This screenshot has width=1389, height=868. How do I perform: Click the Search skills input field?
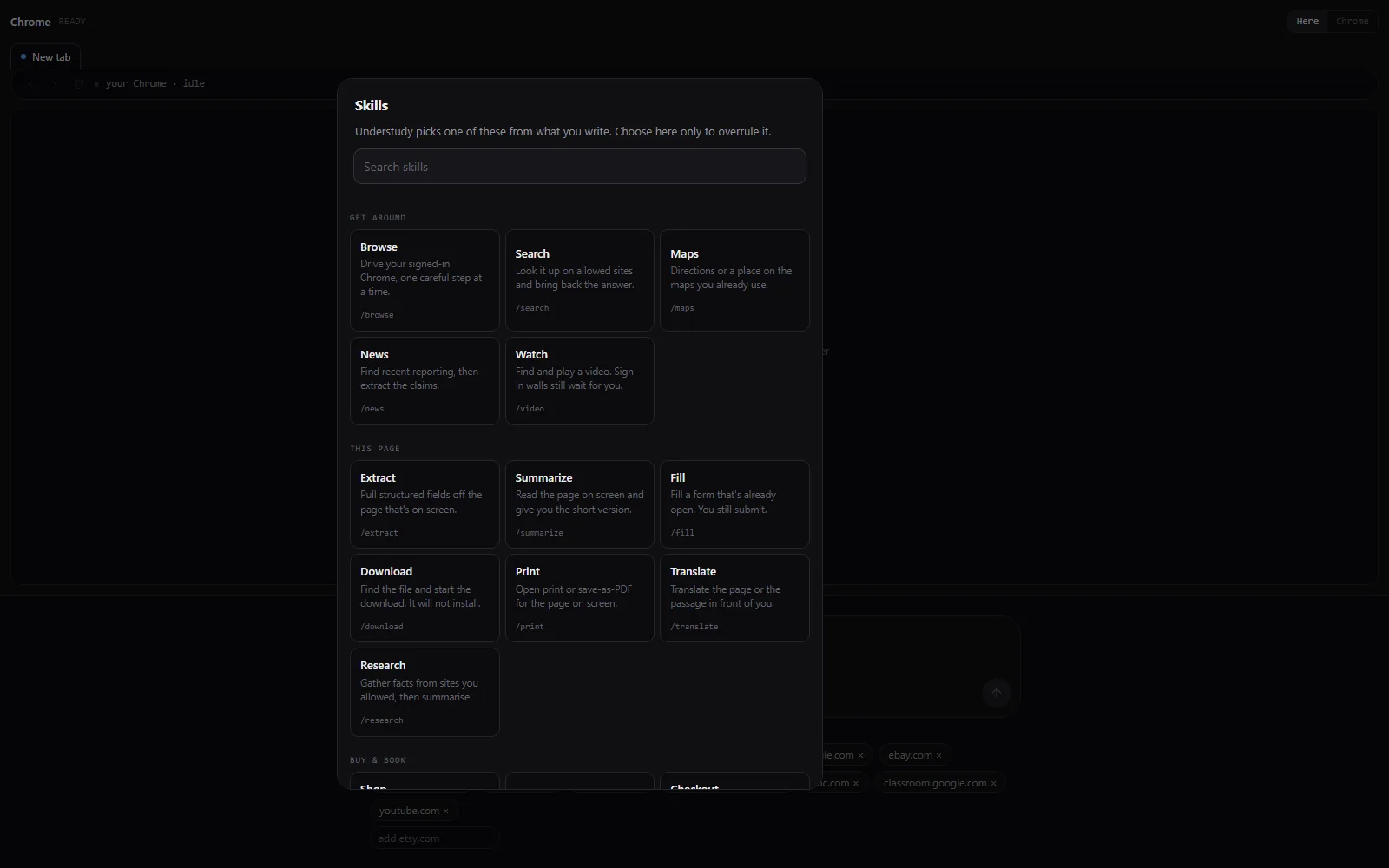tap(579, 167)
